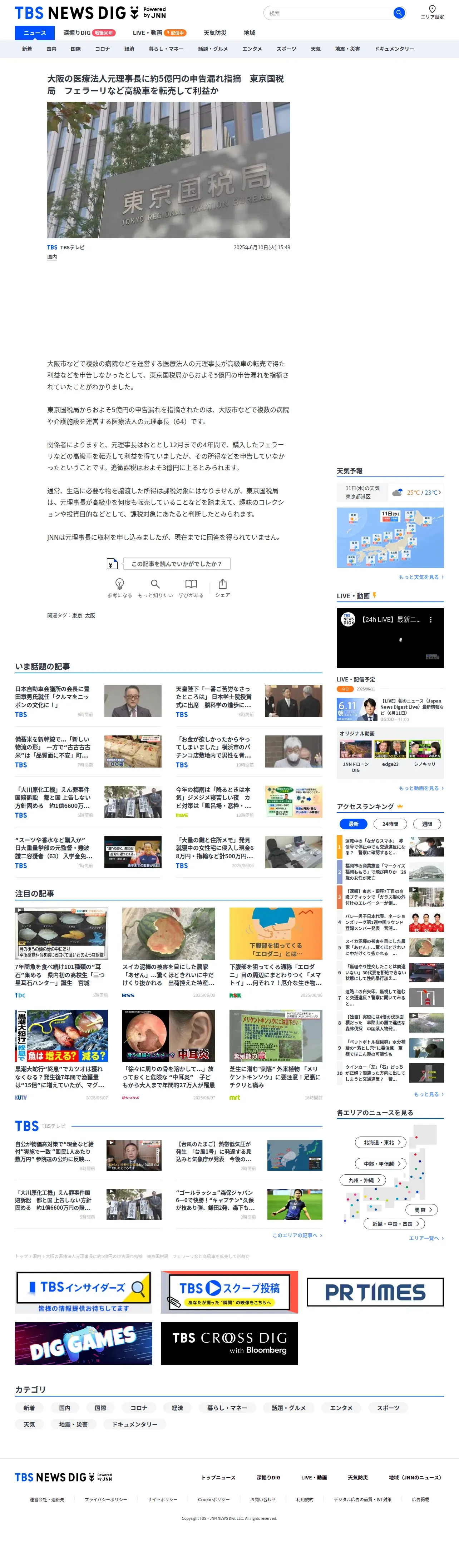Image resolution: width=459 pixels, height=1568 pixels.
Task: Expand the 関東 area button
Action: click(423, 1210)
